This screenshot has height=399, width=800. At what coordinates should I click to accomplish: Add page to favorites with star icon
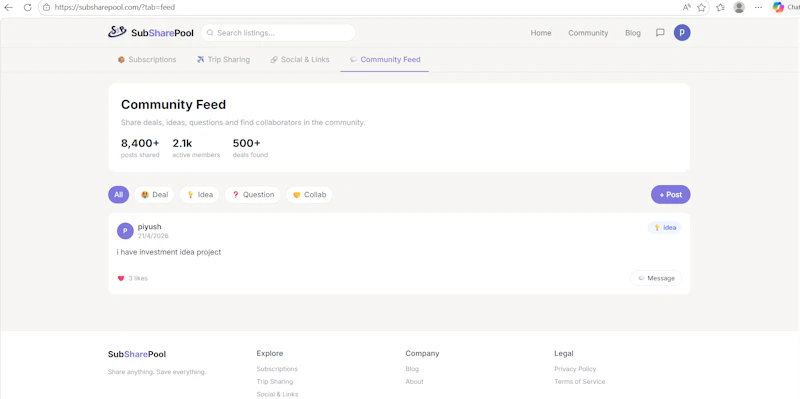[x=702, y=8]
